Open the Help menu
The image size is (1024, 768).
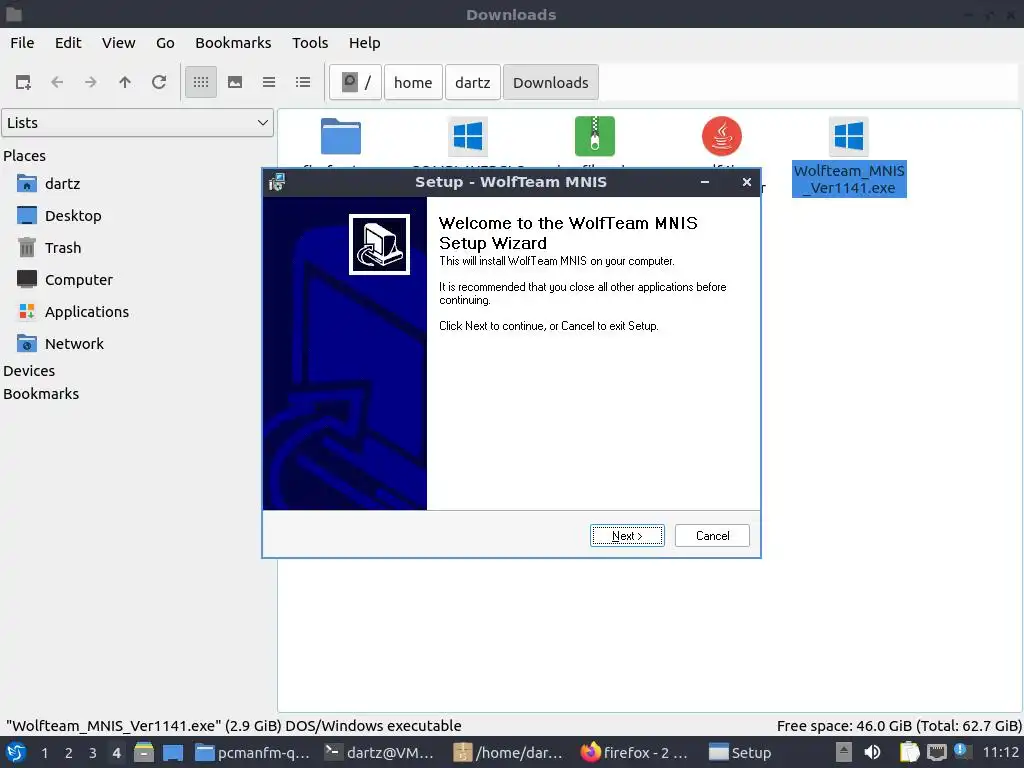tap(364, 43)
